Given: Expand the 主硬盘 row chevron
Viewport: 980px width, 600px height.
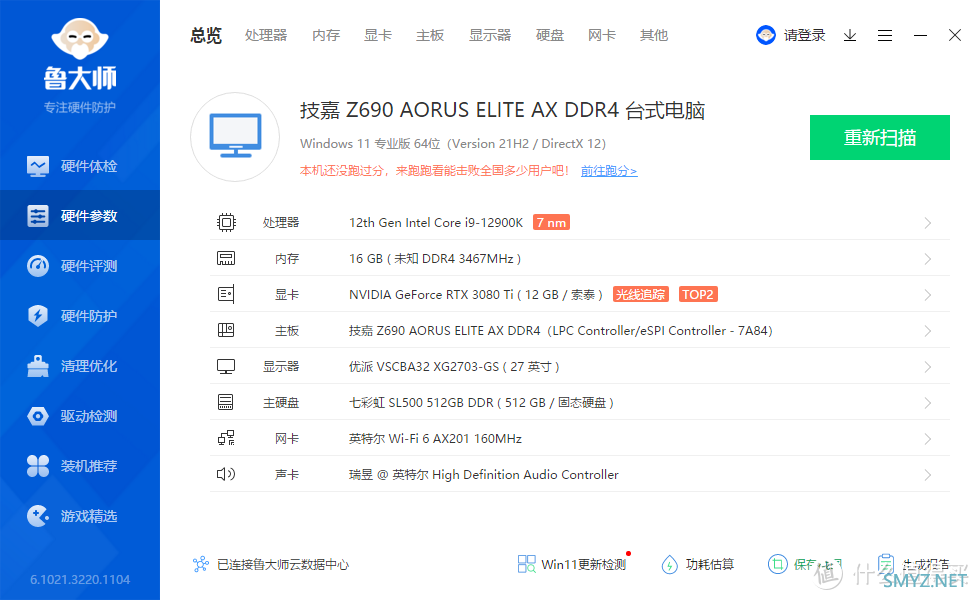Looking at the screenshot, I should [x=928, y=403].
